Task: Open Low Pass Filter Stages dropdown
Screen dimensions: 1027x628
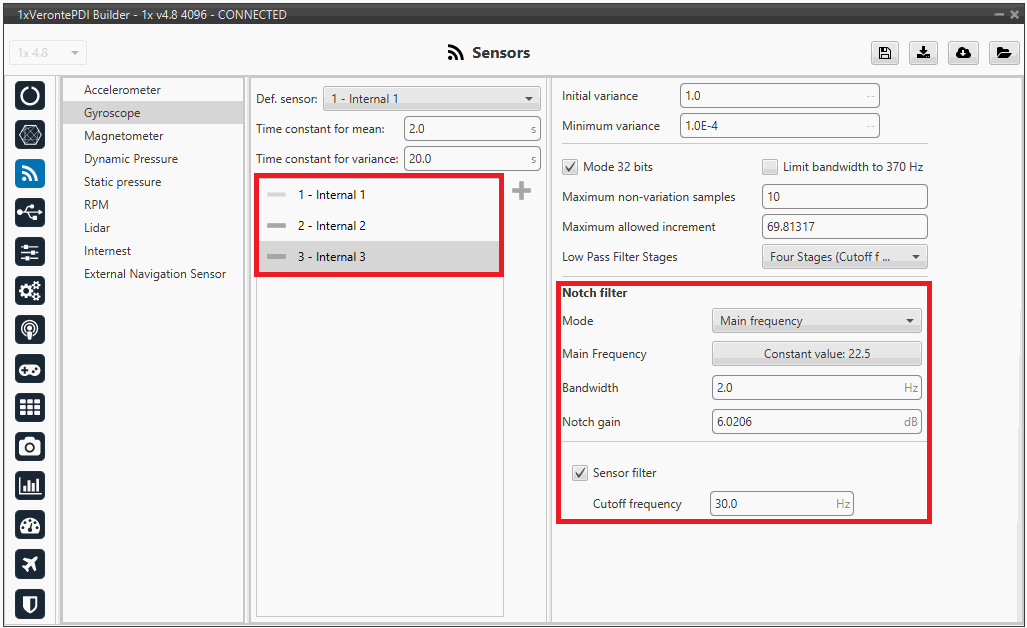Action: click(844, 257)
